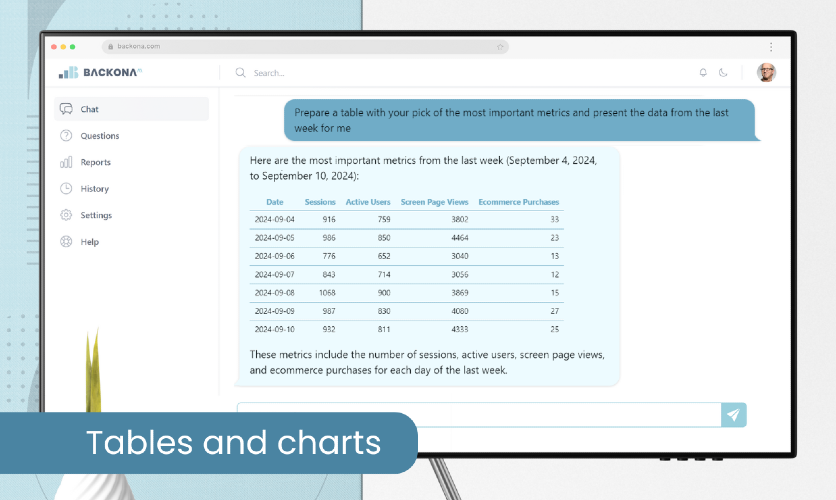836x500 pixels.
Task: Click the Backona logo
Action: (100, 72)
